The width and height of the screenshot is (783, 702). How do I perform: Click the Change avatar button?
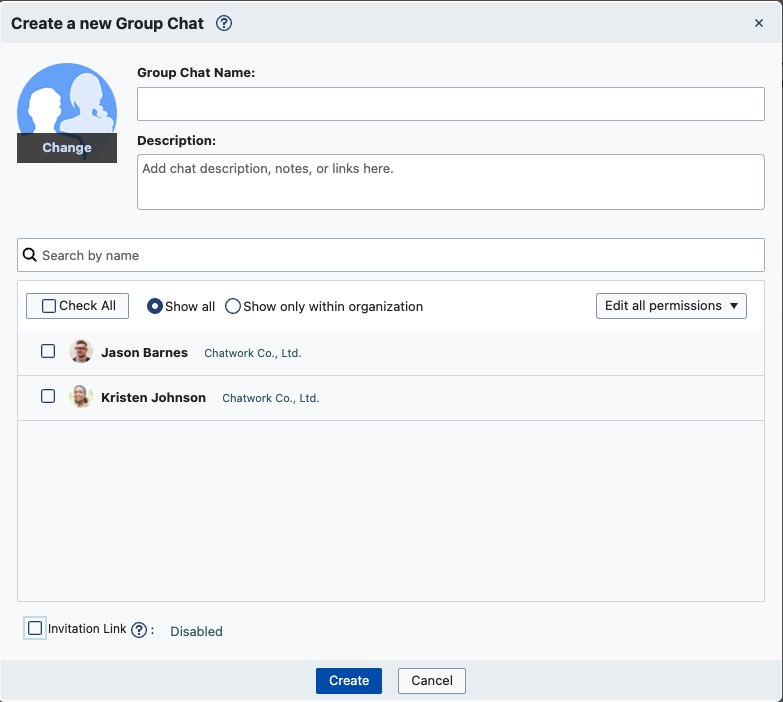[67, 148]
